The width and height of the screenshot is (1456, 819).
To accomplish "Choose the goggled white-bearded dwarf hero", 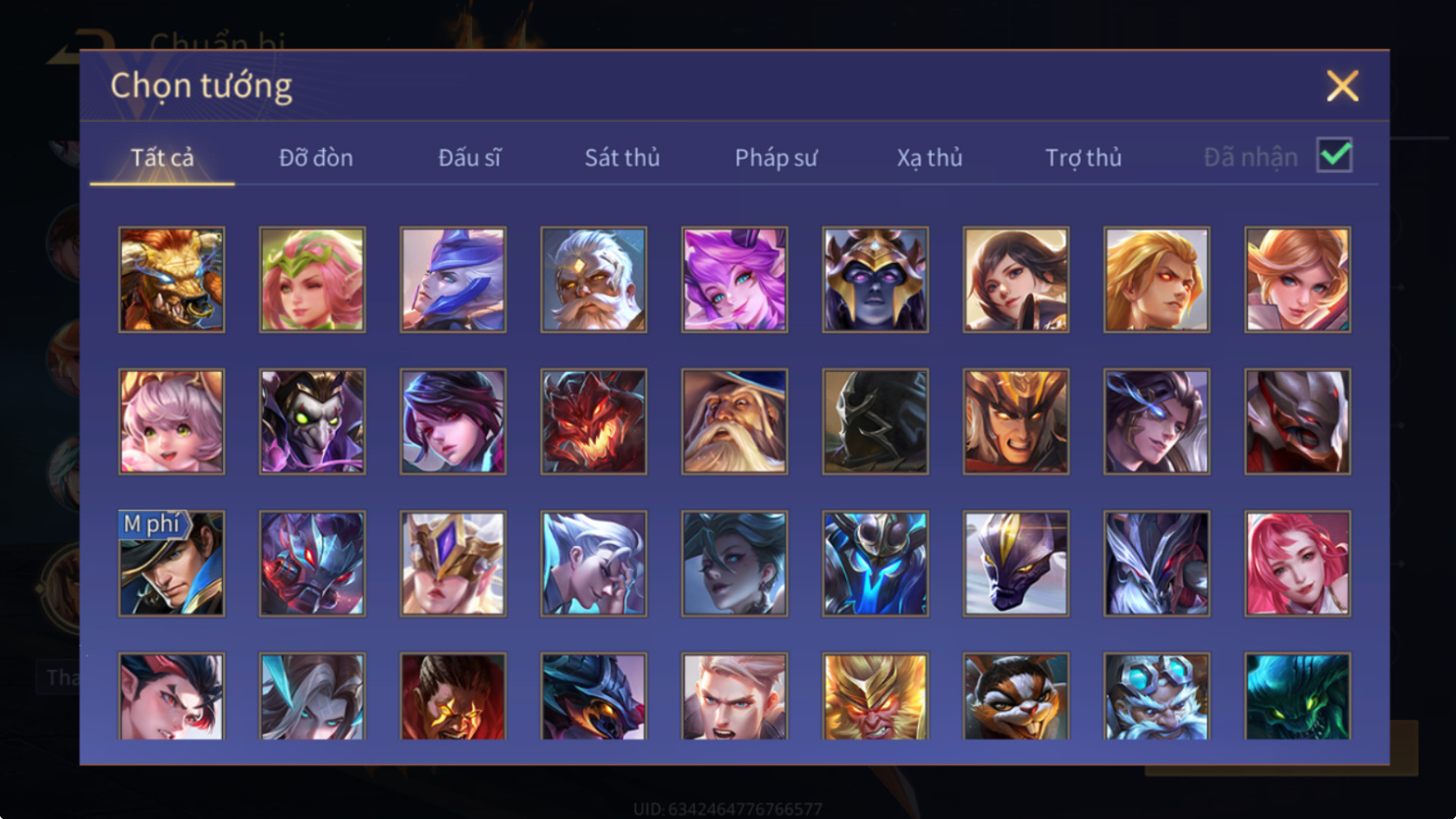I will (1157, 696).
